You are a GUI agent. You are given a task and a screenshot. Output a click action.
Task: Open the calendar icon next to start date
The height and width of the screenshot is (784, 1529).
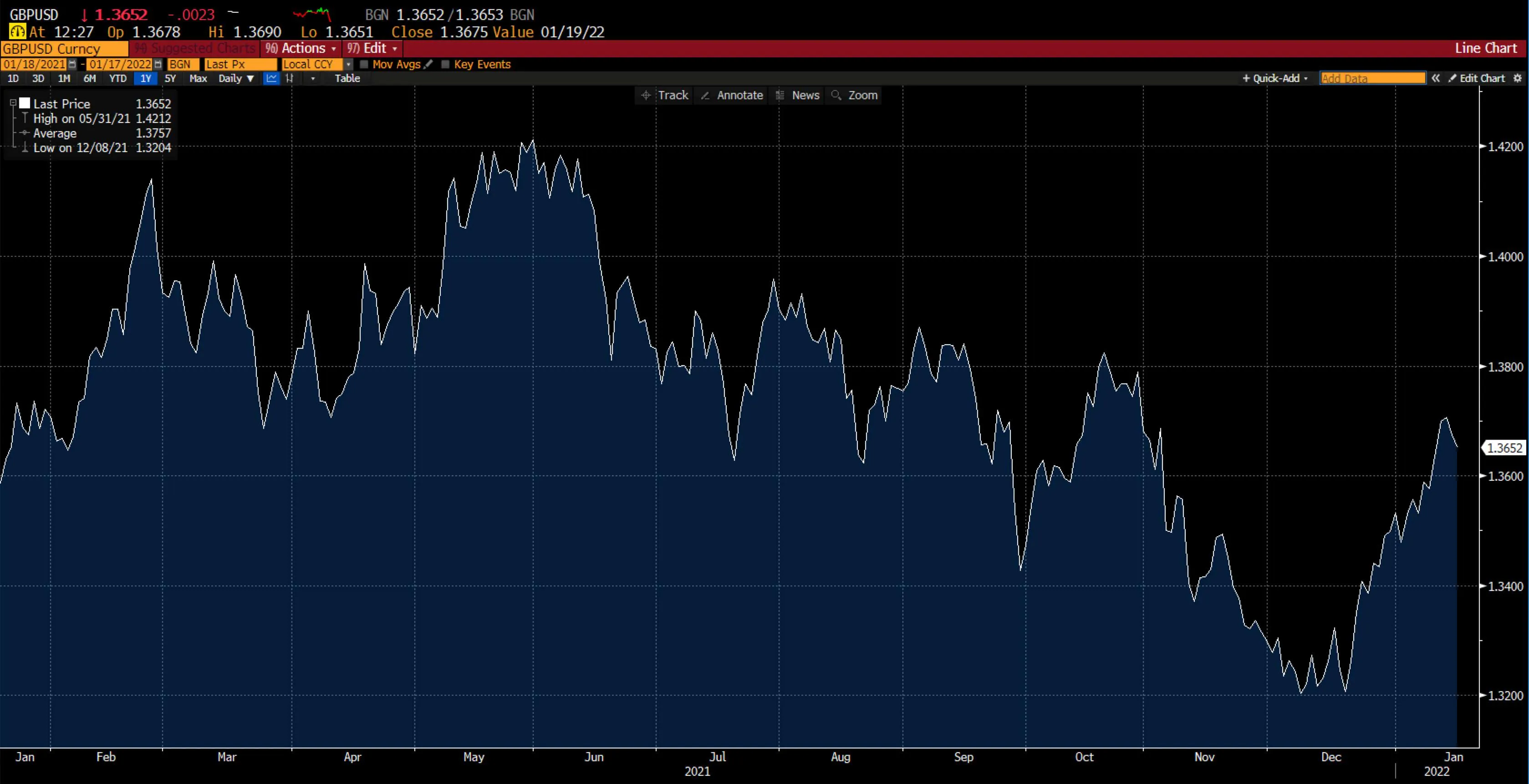(x=72, y=64)
